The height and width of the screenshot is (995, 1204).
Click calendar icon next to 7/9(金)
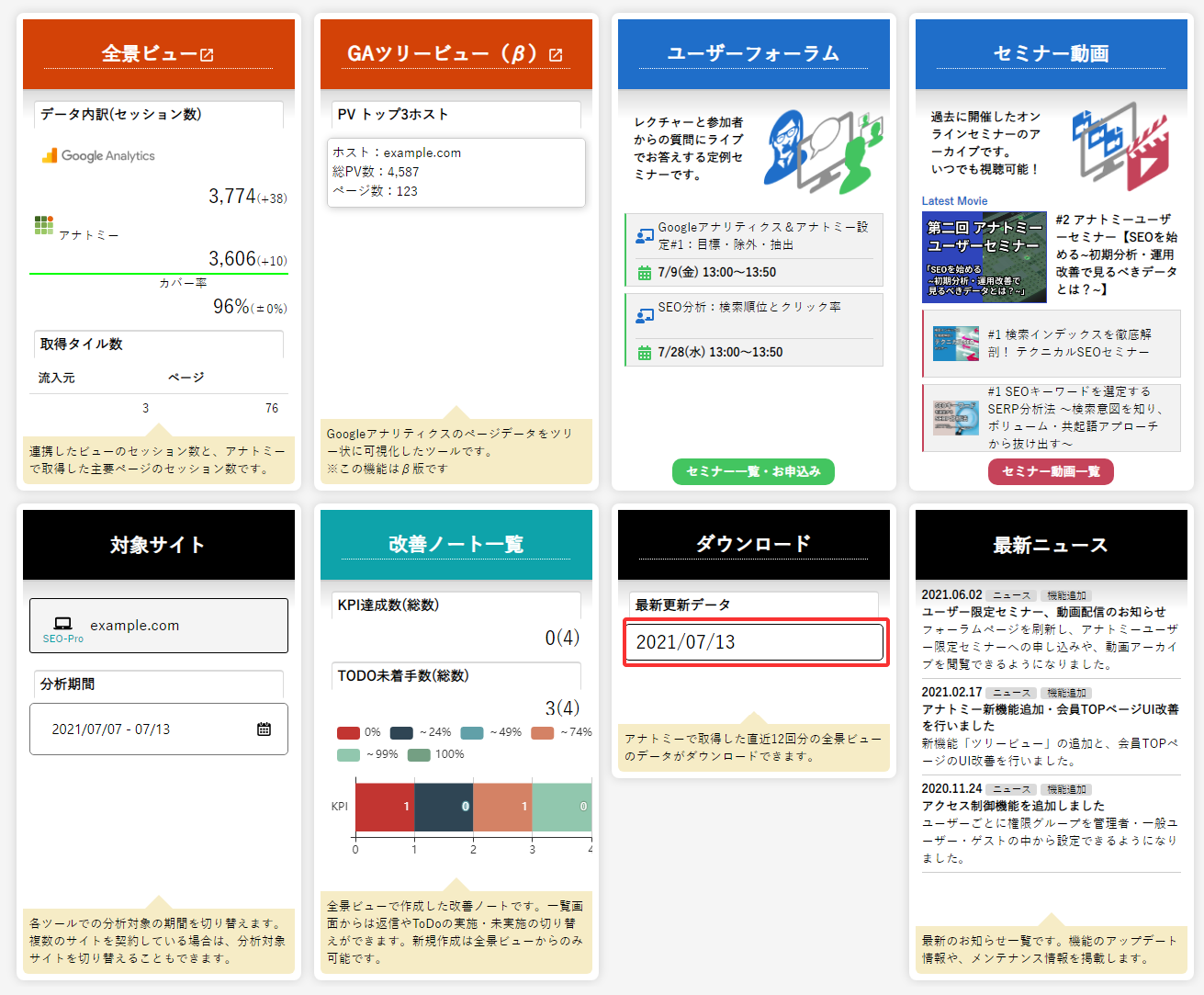[x=645, y=273]
